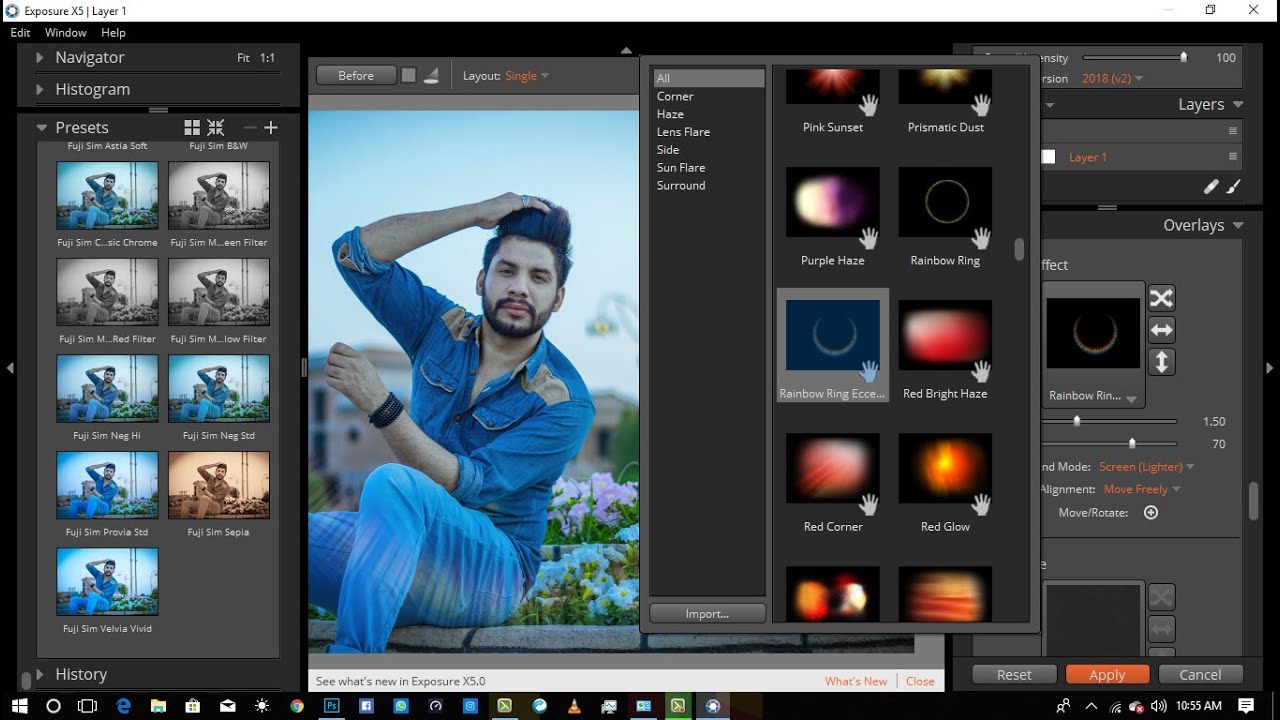
Task: Click the Apply button
Action: click(x=1107, y=675)
